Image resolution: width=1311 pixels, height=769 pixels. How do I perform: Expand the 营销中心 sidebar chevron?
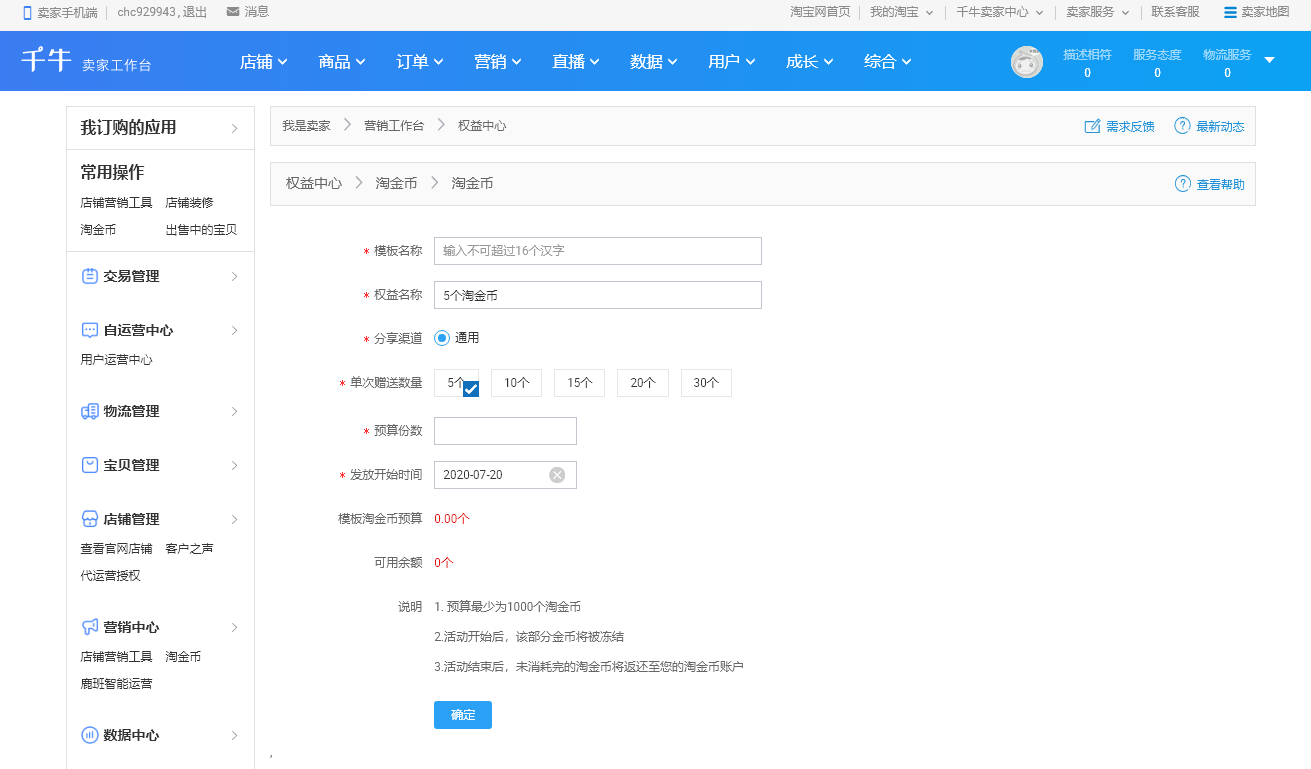(x=235, y=627)
